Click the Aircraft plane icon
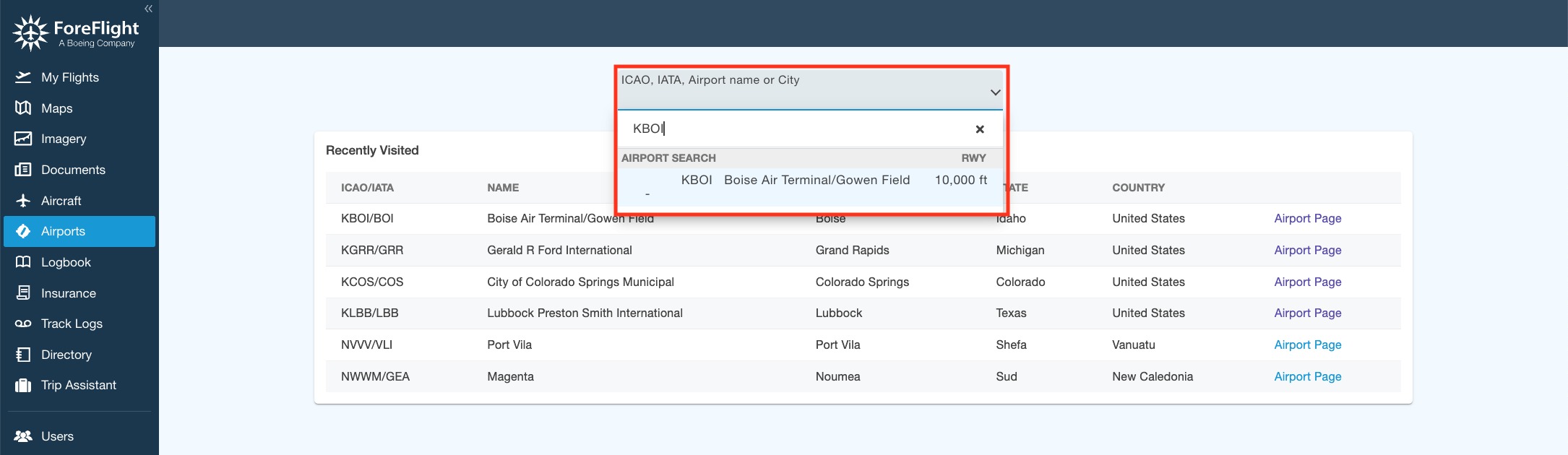 click(23, 201)
